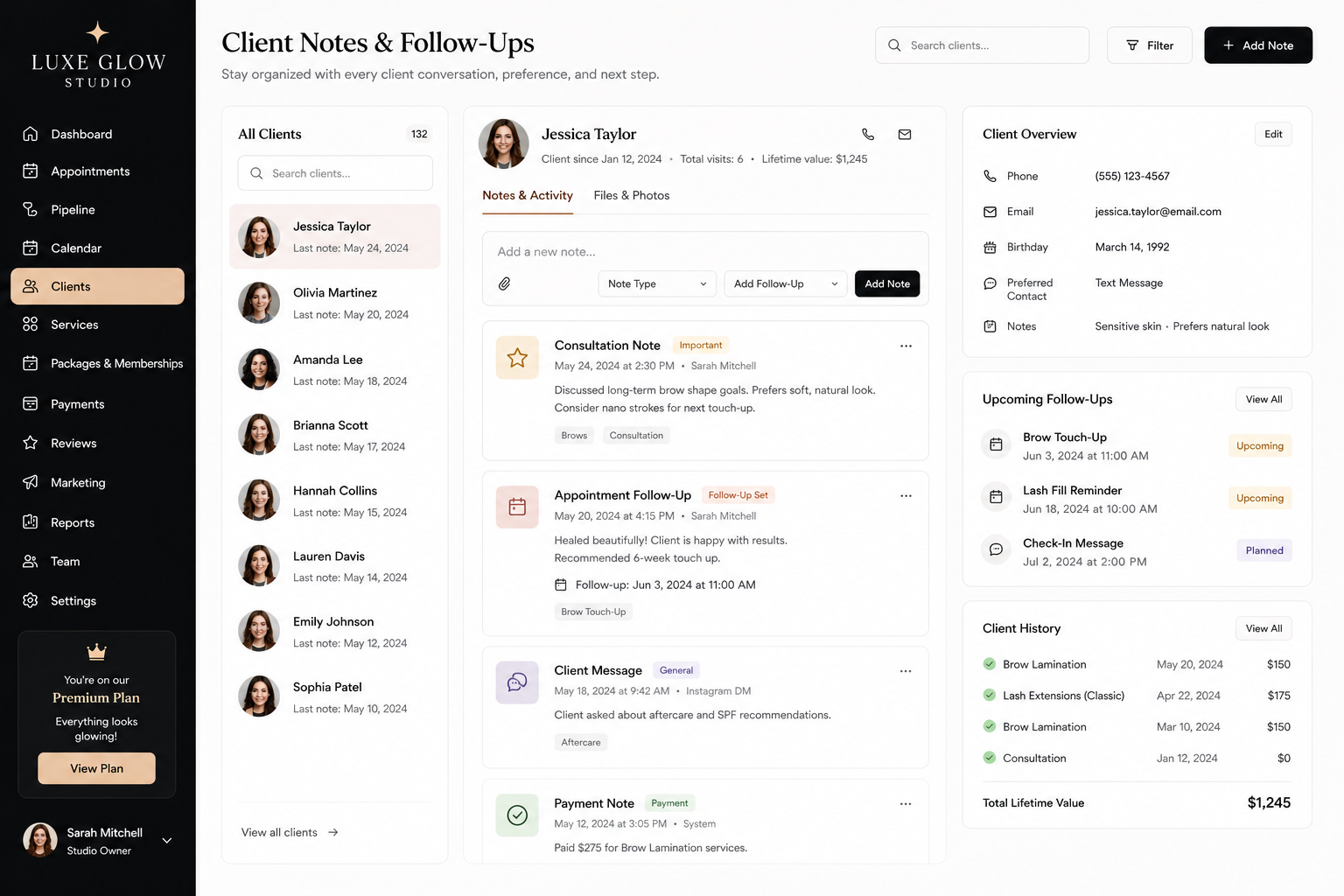Click the Important badge on Consultation Note
This screenshot has width=1344, height=896.
[701, 346]
